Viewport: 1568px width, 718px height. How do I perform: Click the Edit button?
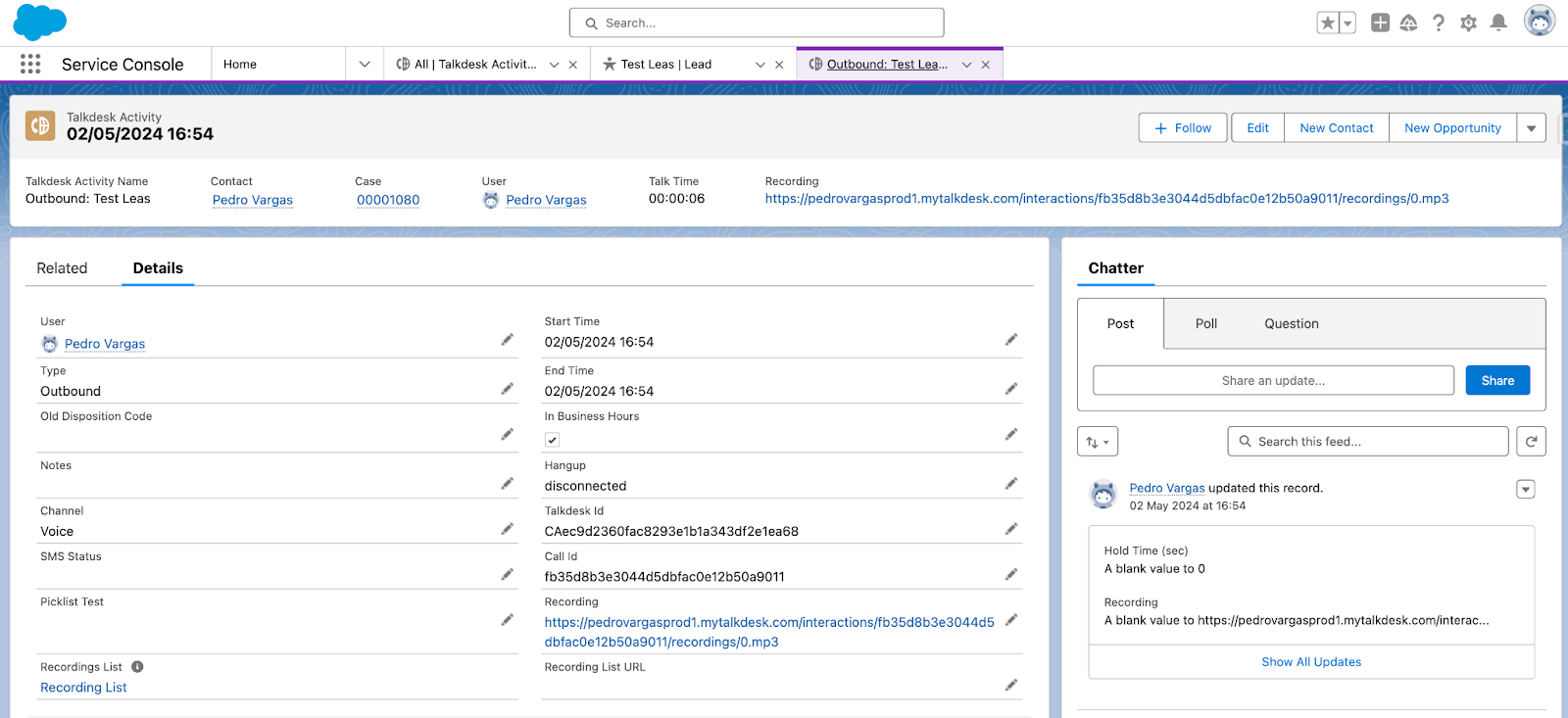click(1257, 127)
